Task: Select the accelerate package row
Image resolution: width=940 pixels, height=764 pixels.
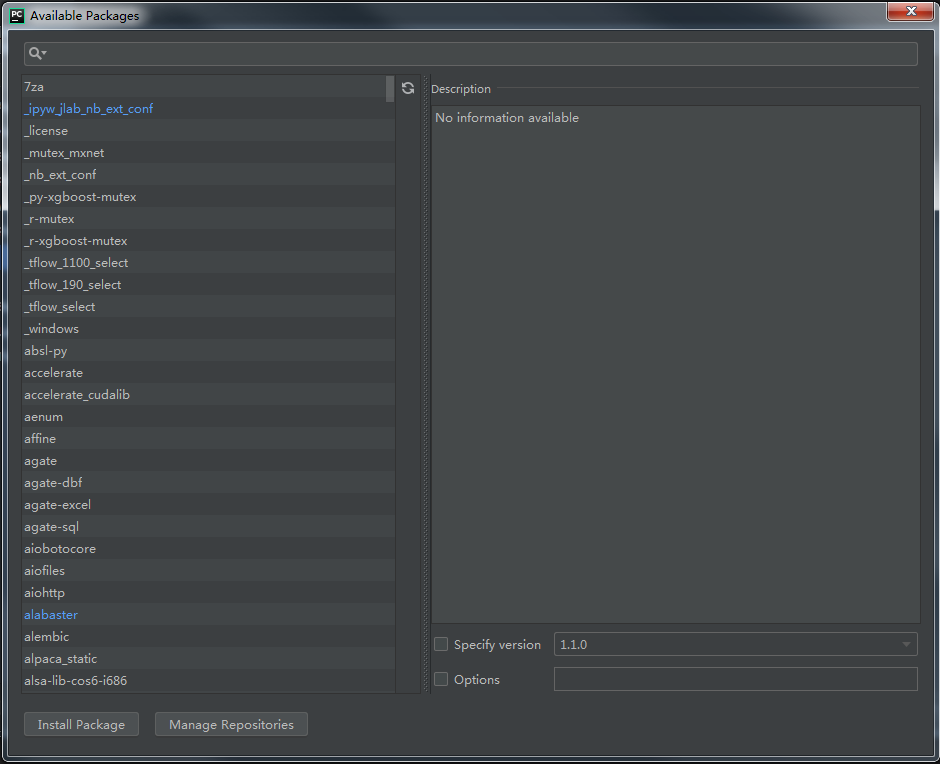Action: pyautogui.click(x=208, y=372)
